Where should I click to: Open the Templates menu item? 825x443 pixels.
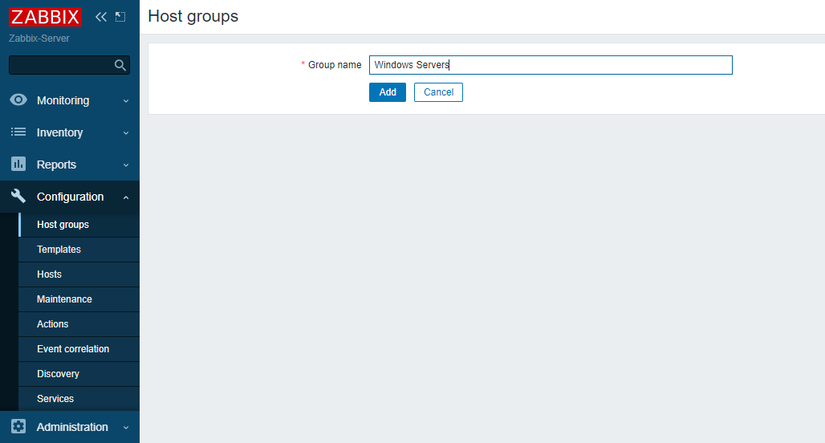[59, 249]
